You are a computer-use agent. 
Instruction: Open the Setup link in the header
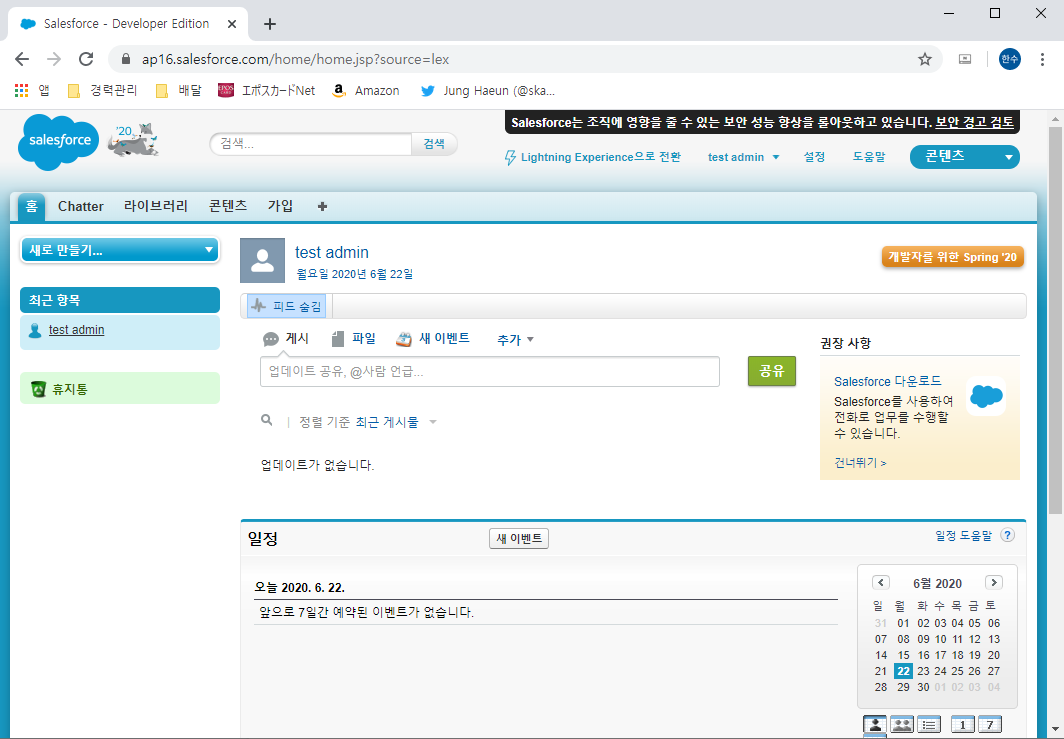pos(814,157)
